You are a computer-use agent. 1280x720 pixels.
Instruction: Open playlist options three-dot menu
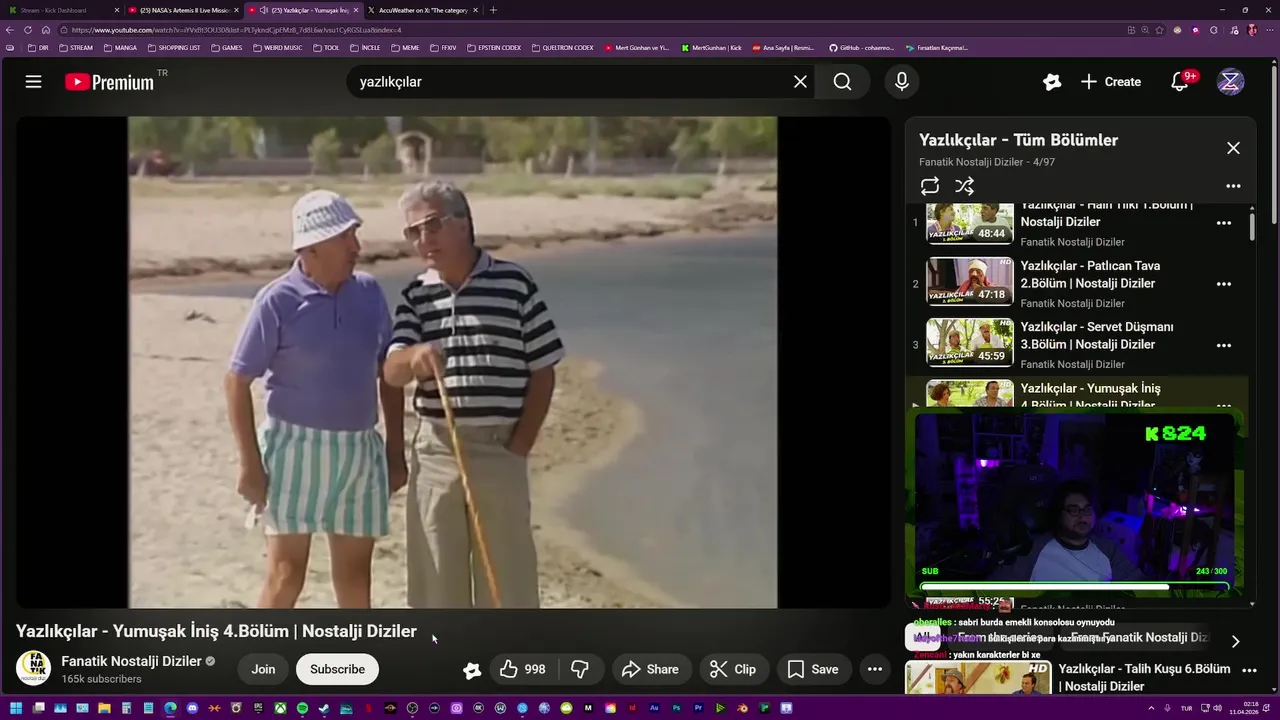pyautogui.click(x=1233, y=186)
